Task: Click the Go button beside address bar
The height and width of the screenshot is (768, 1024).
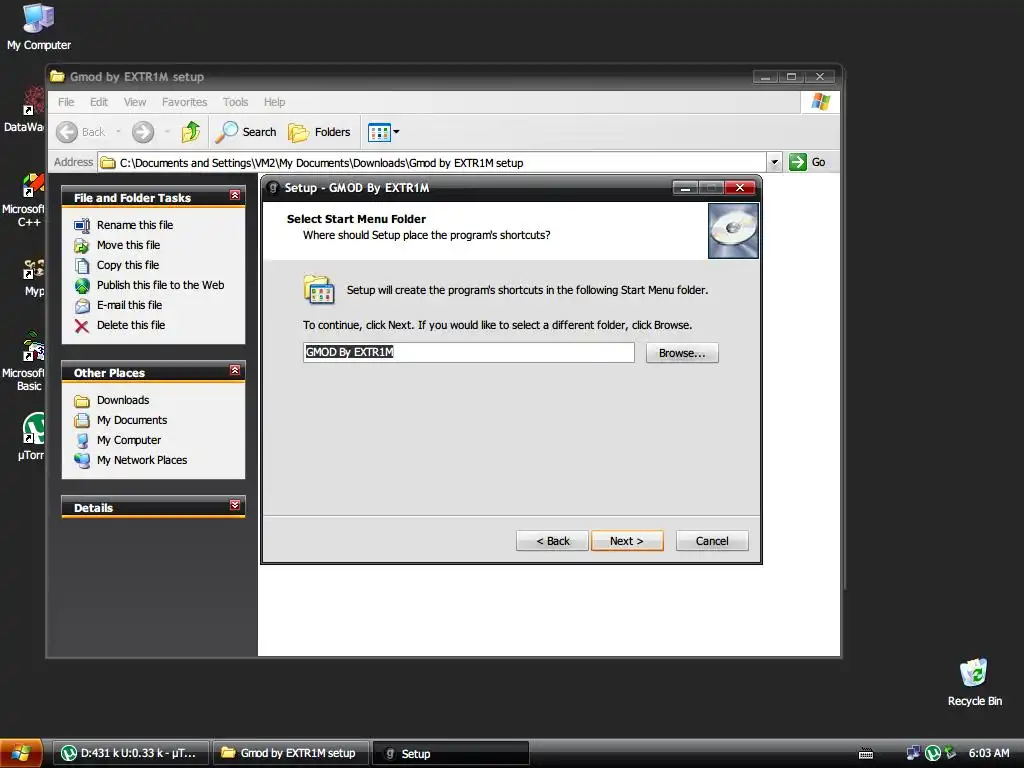Action: coord(808,162)
